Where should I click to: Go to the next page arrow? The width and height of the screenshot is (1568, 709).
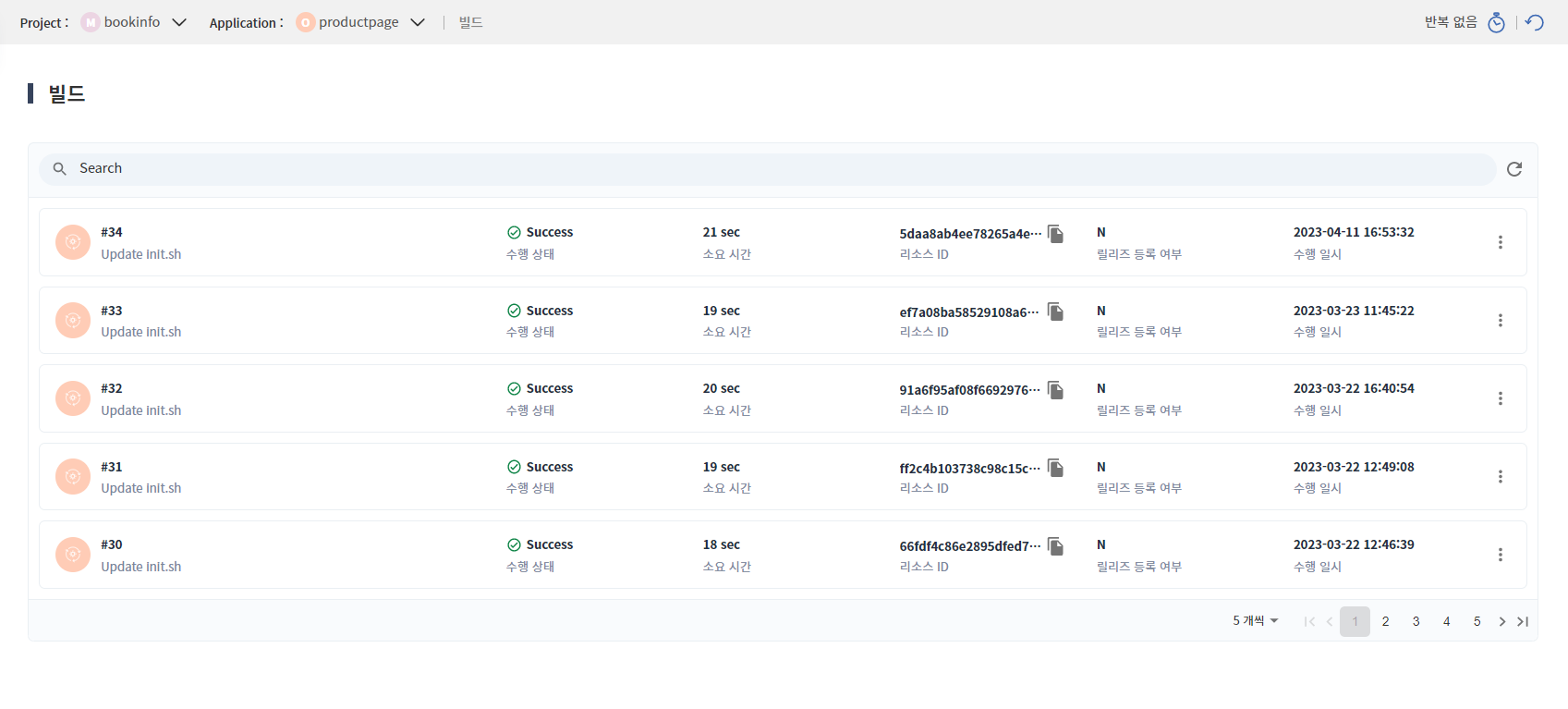click(1502, 621)
